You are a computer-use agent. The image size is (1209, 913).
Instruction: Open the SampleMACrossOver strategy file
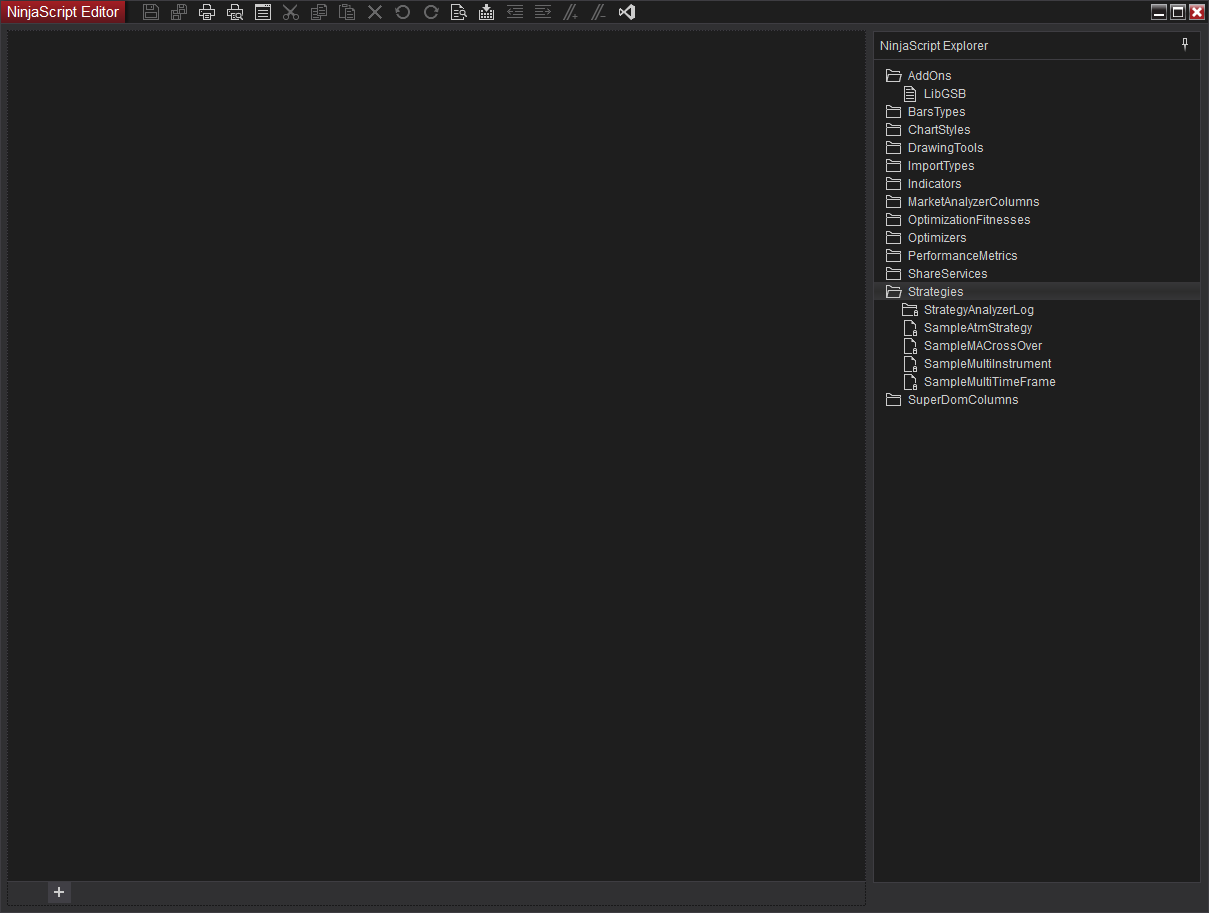[982, 346]
